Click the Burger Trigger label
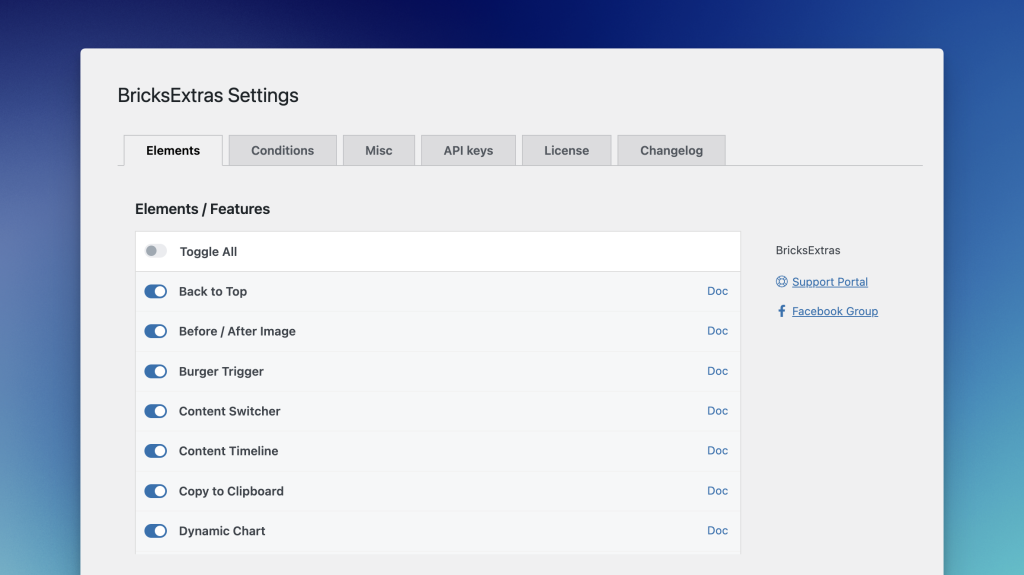Screen dimensions: 1024x575 click(221, 371)
